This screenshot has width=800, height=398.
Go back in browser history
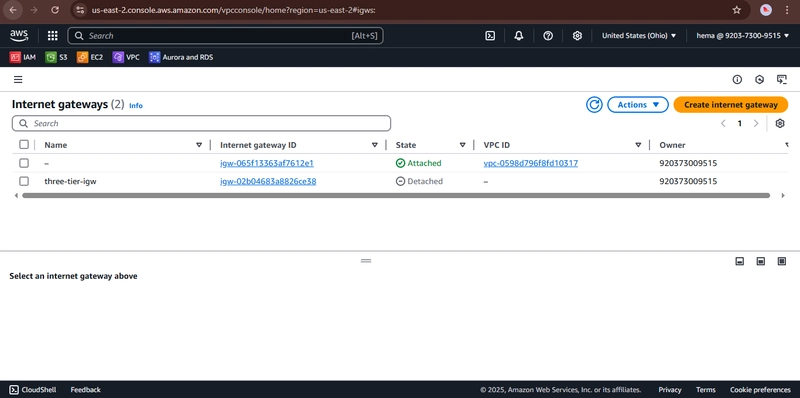[13, 10]
